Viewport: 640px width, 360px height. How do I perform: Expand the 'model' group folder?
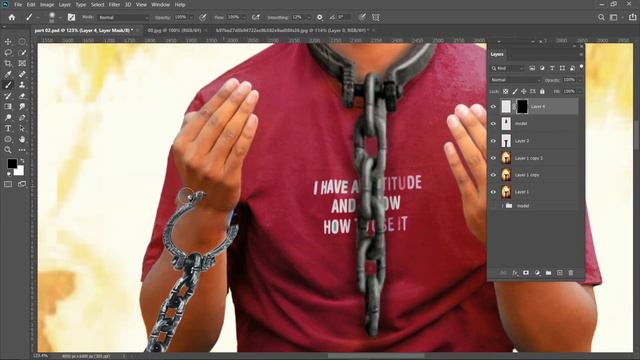point(503,206)
